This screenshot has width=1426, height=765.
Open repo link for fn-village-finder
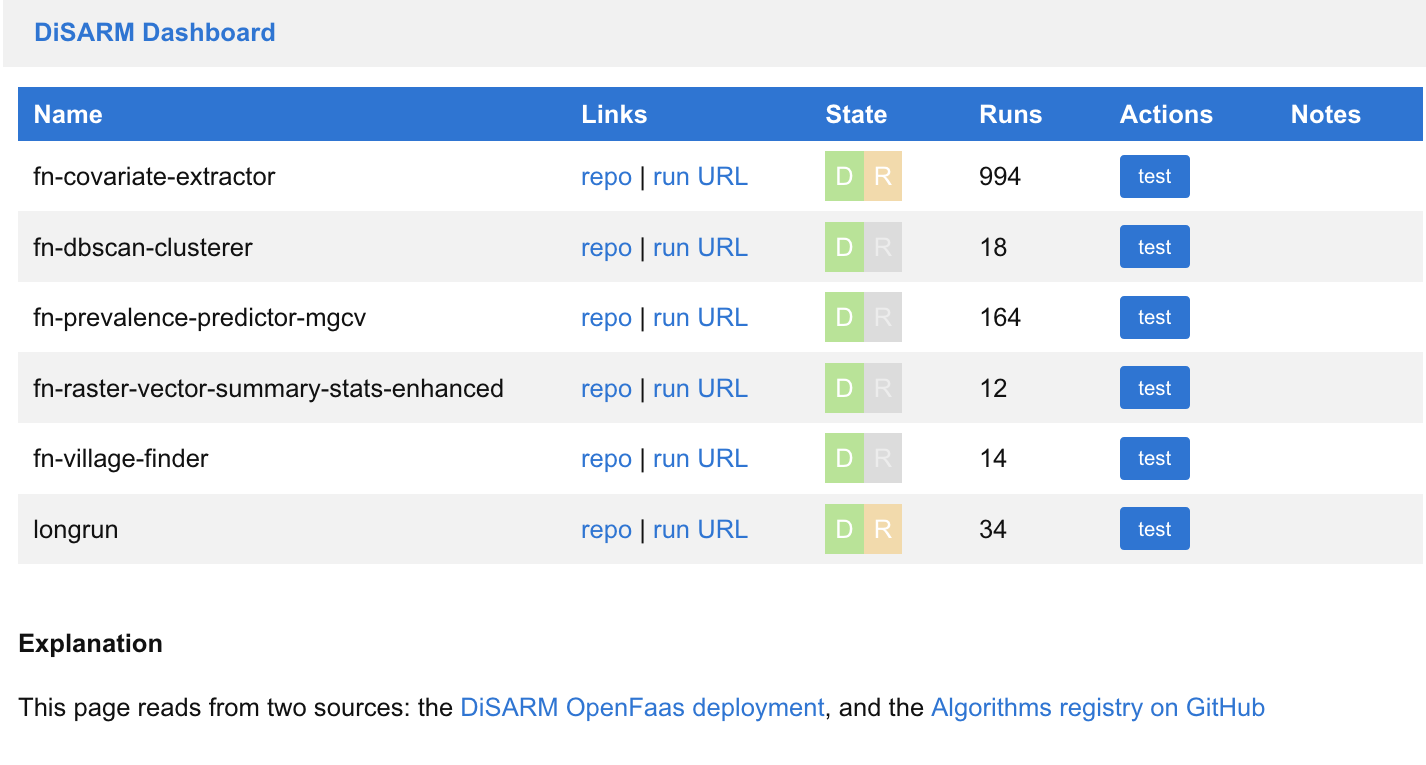[606, 459]
